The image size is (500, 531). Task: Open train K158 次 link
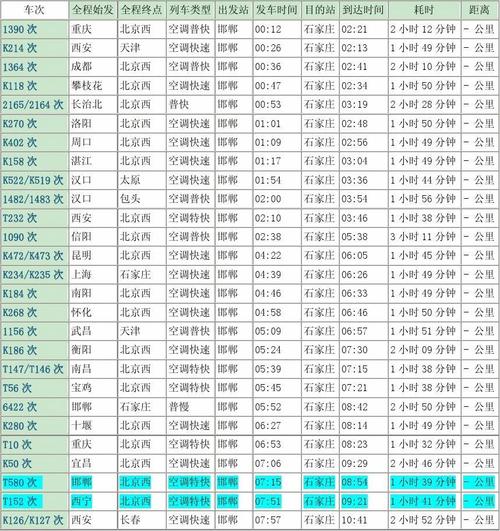tap(20, 161)
